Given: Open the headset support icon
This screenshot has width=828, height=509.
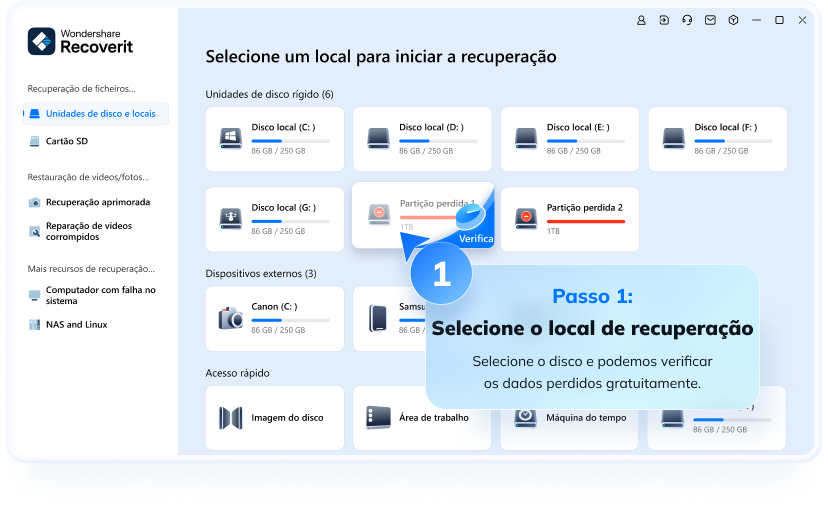Looking at the screenshot, I should pyautogui.click(x=687, y=20).
